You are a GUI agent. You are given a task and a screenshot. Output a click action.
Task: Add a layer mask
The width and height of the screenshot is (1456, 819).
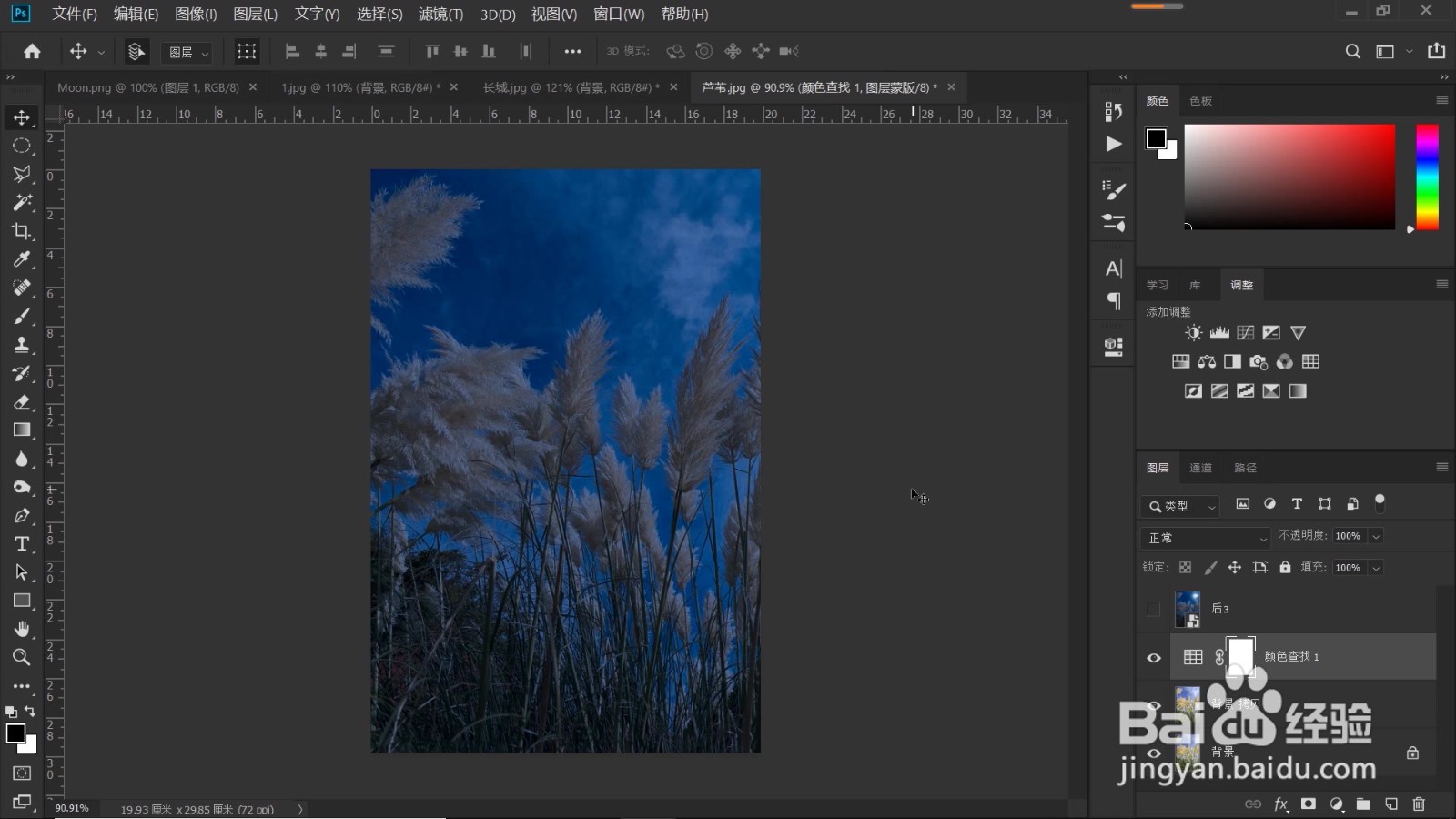tap(1308, 804)
